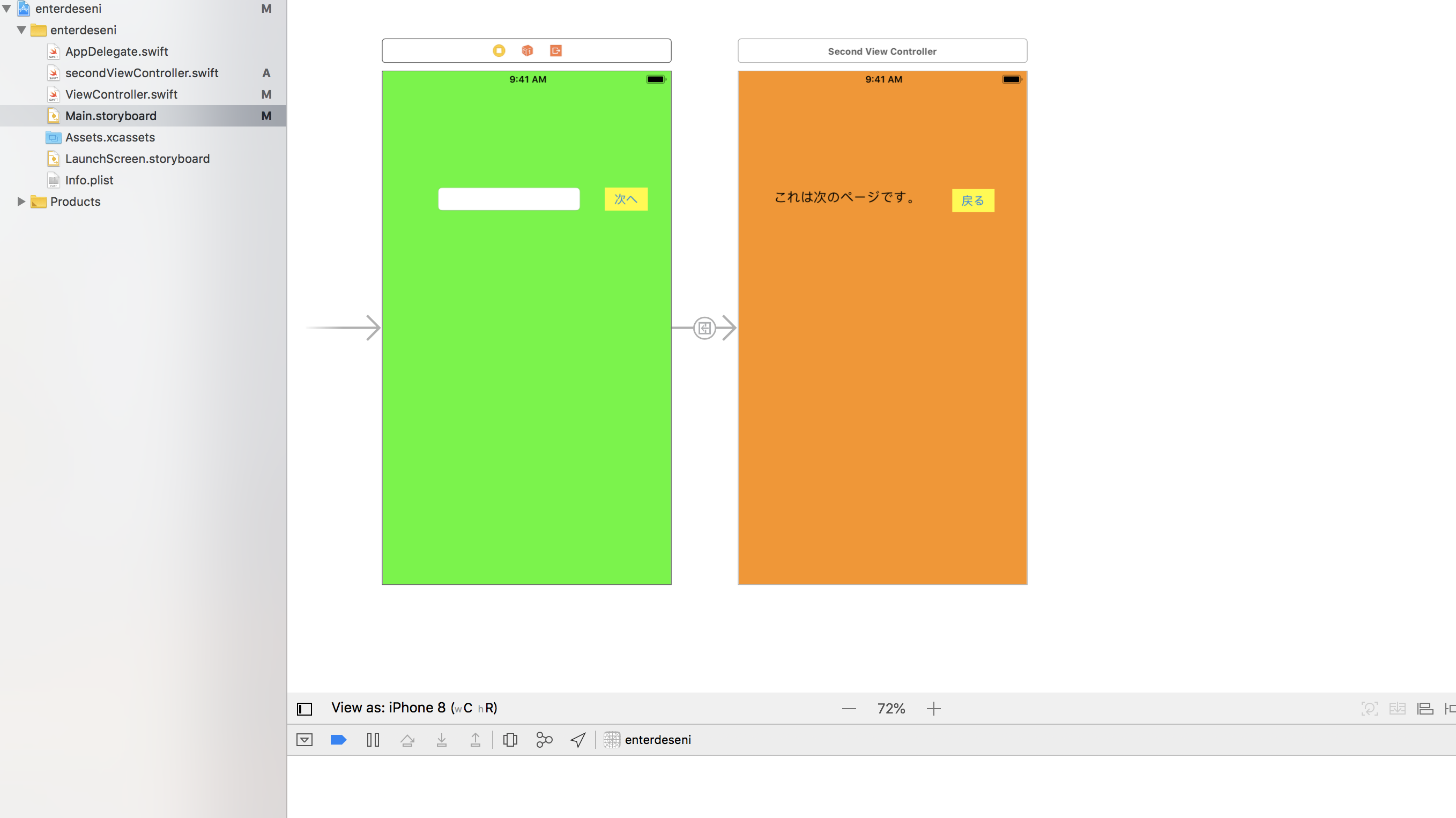
Task: Click the Embed In stack icon
Action: click(1398, 708)
